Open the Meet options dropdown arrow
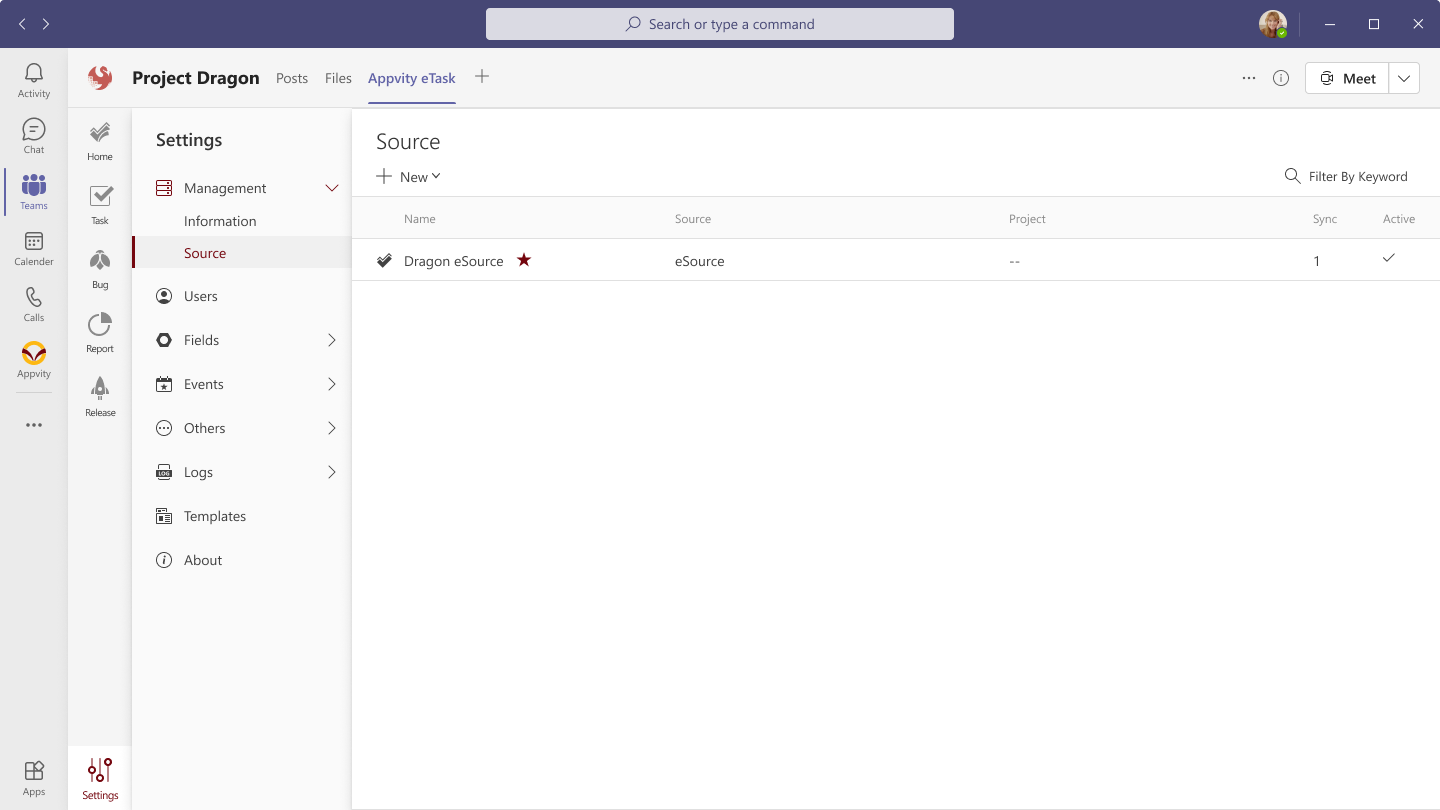The height and width of the screenshot is (810, 1440). (1404, 78)
